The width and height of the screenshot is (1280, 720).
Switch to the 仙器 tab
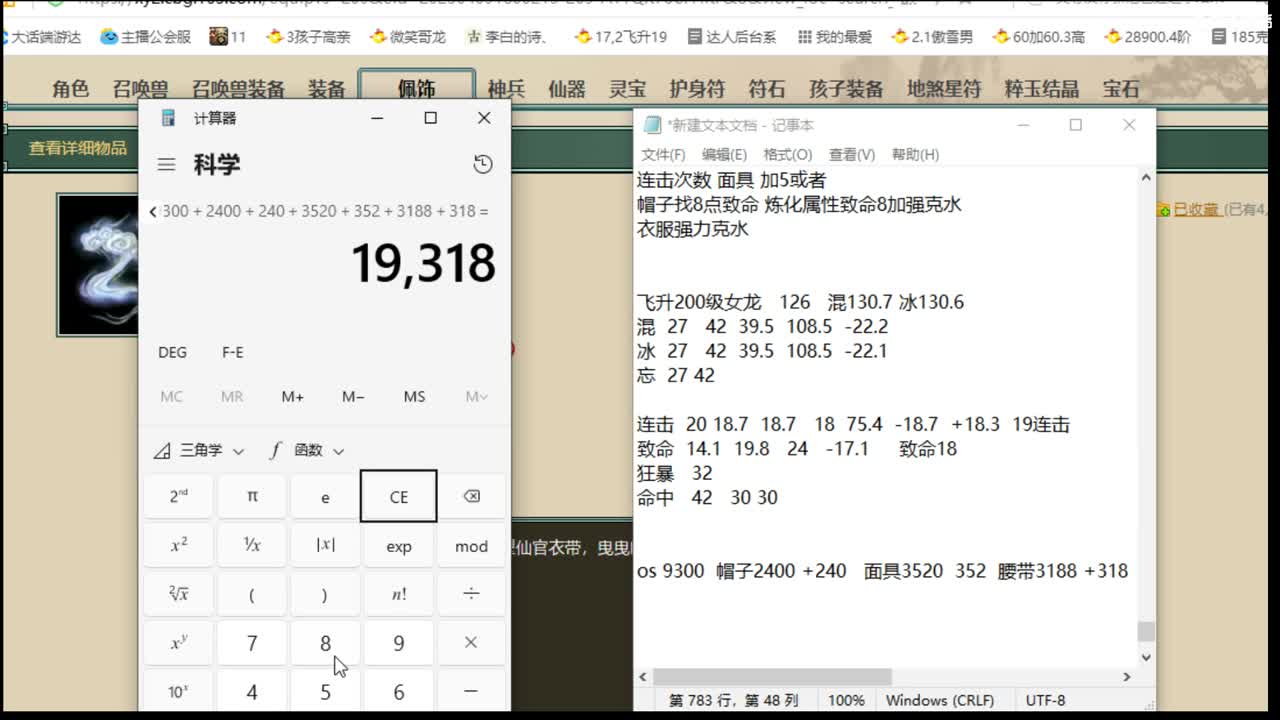point(566,89)
